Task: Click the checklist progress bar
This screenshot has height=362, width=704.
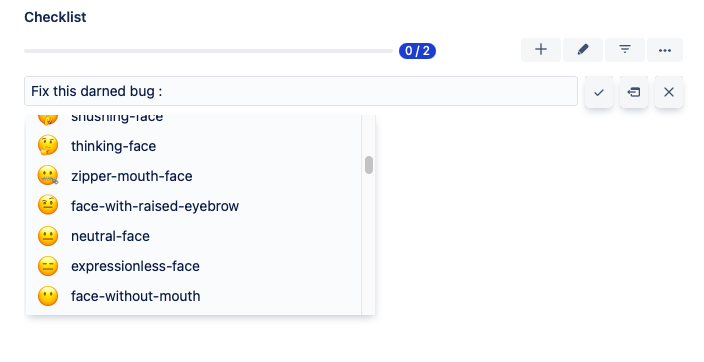Action: [x=208, y=51]
